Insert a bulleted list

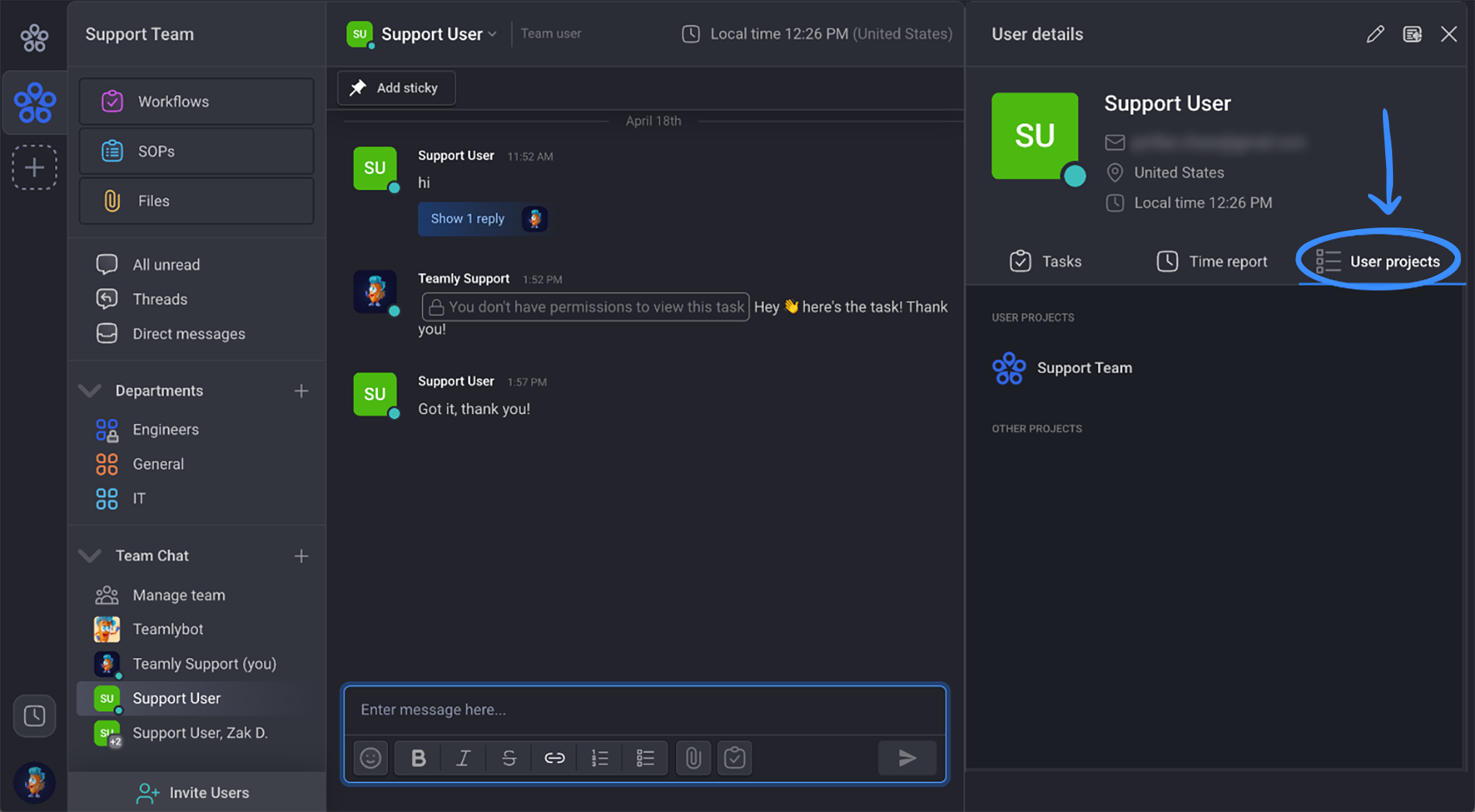point(645,758)
